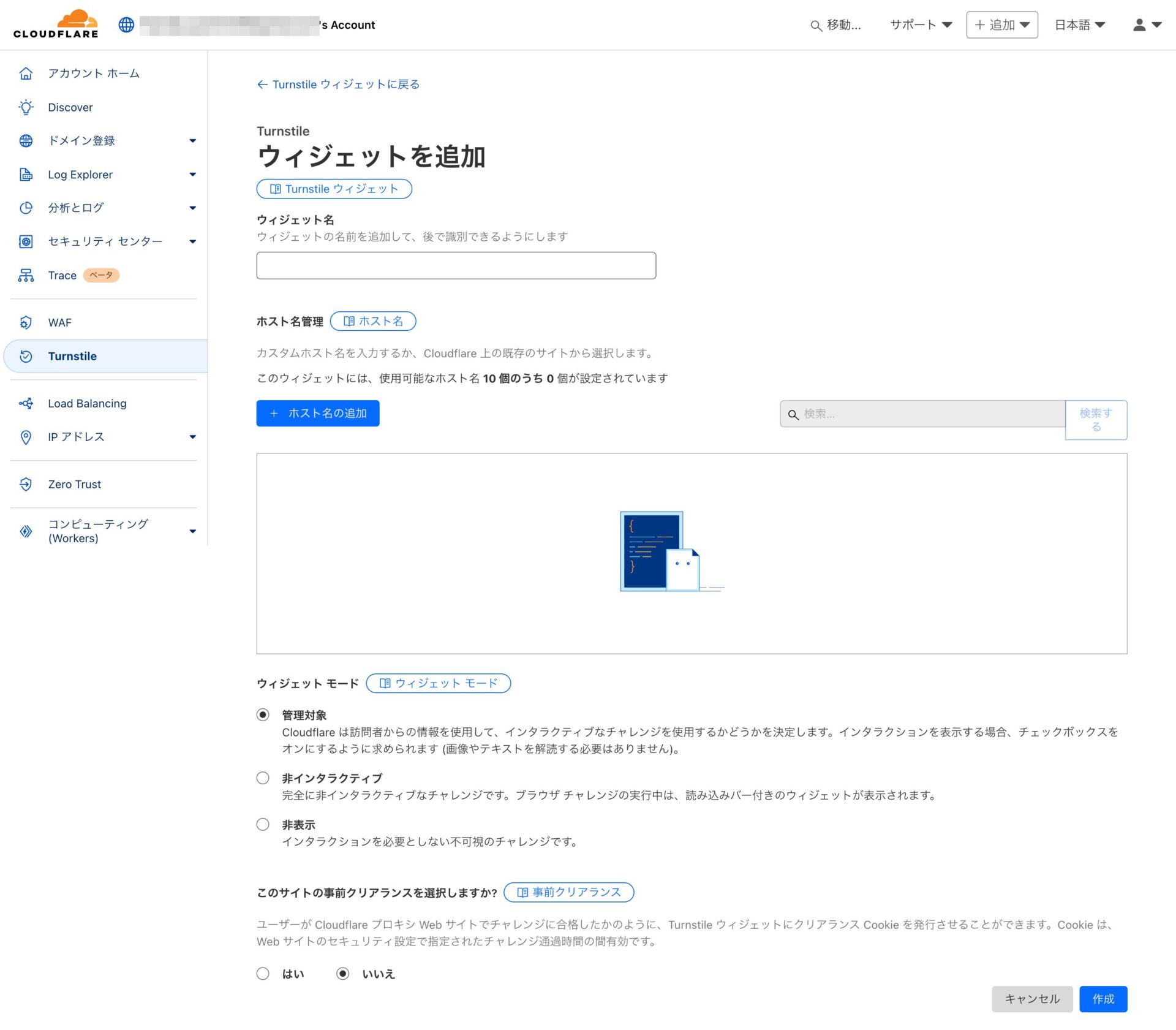
Task: Open the 日本語 language dropdown
Action: tap(1079, 25)
